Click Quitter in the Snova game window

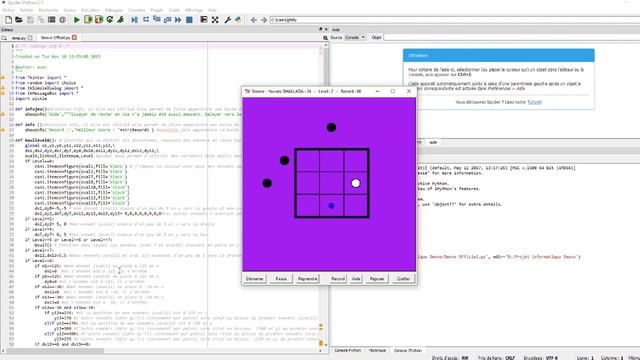click(403, 279)
